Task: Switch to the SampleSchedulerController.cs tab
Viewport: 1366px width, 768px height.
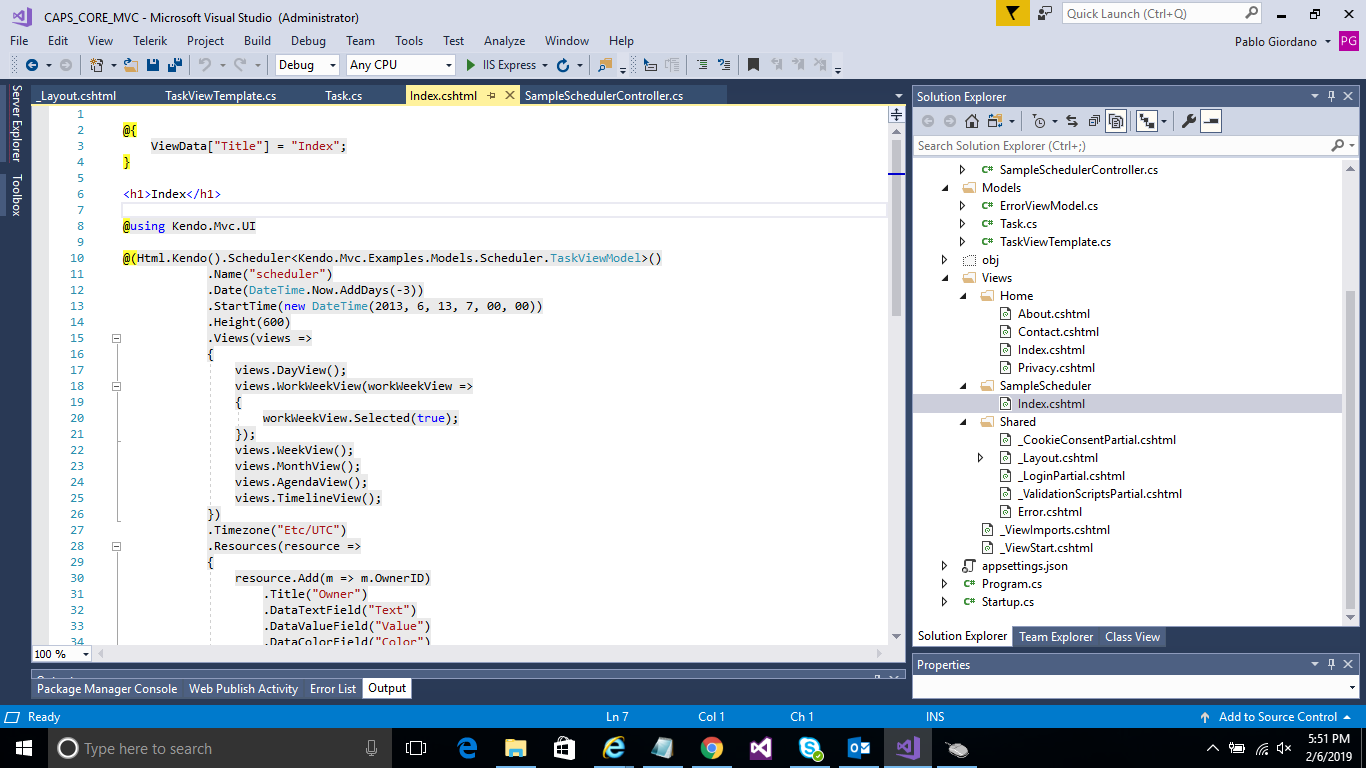Action: point(603,96)
